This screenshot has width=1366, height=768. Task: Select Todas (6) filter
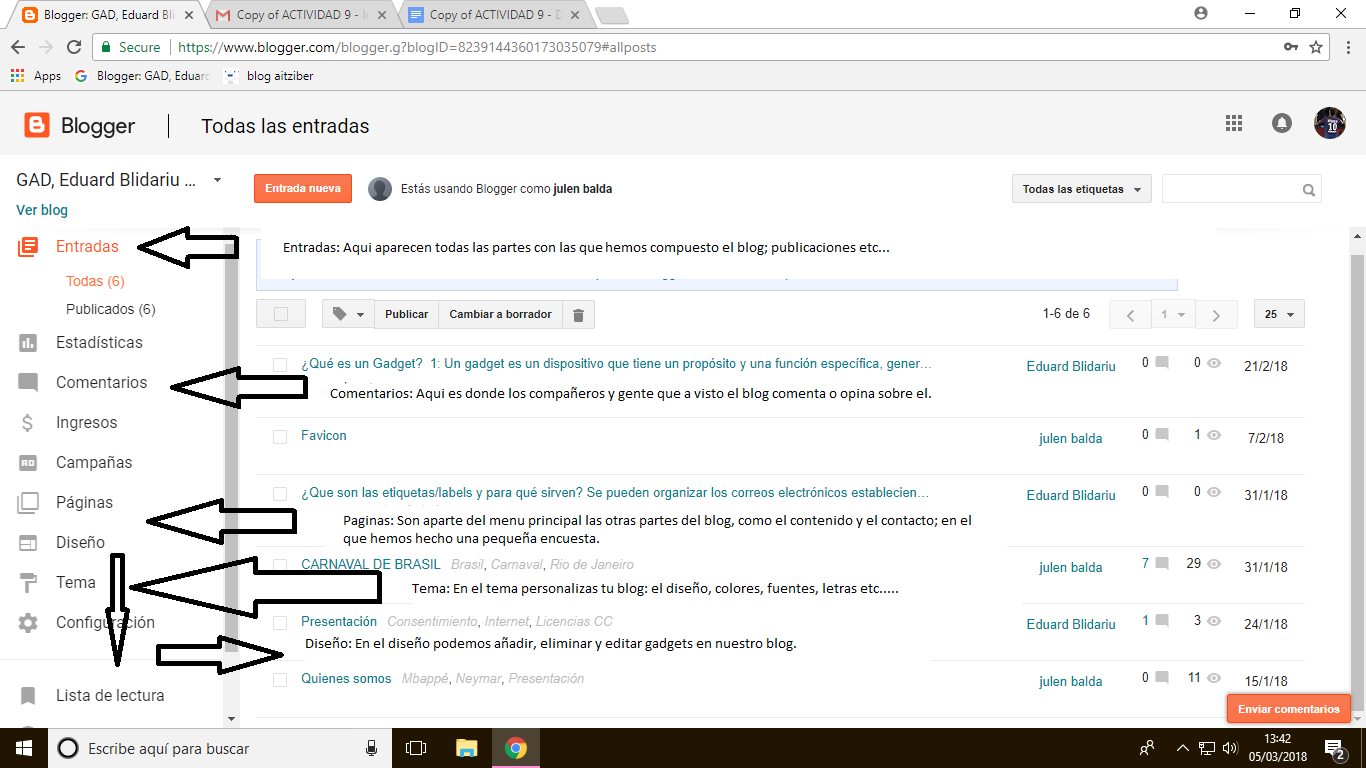(x=95, y=282)
